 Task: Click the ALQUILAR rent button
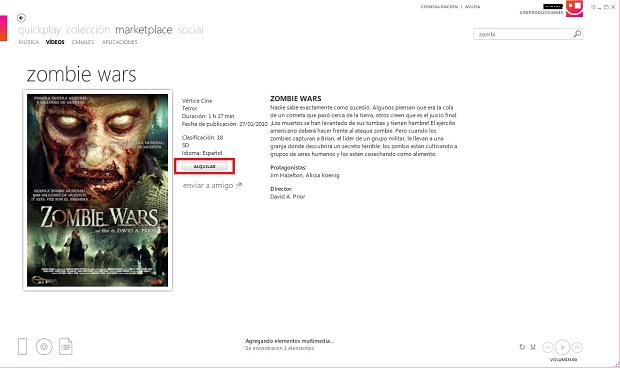pyautogui.click(x=204, y=166)
